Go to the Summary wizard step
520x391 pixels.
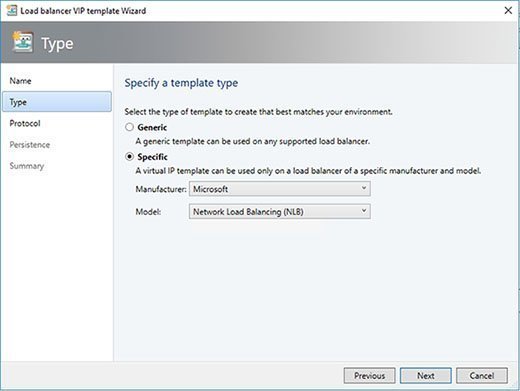tap(27, 166)
